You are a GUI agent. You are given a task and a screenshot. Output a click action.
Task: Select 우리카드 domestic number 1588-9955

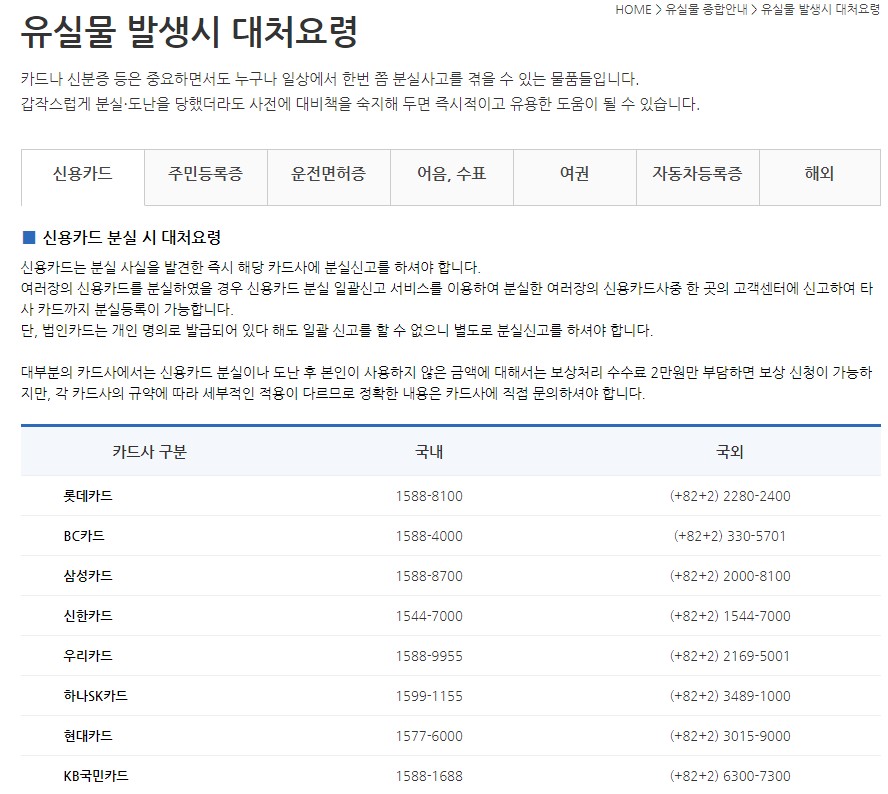[429, 656]
